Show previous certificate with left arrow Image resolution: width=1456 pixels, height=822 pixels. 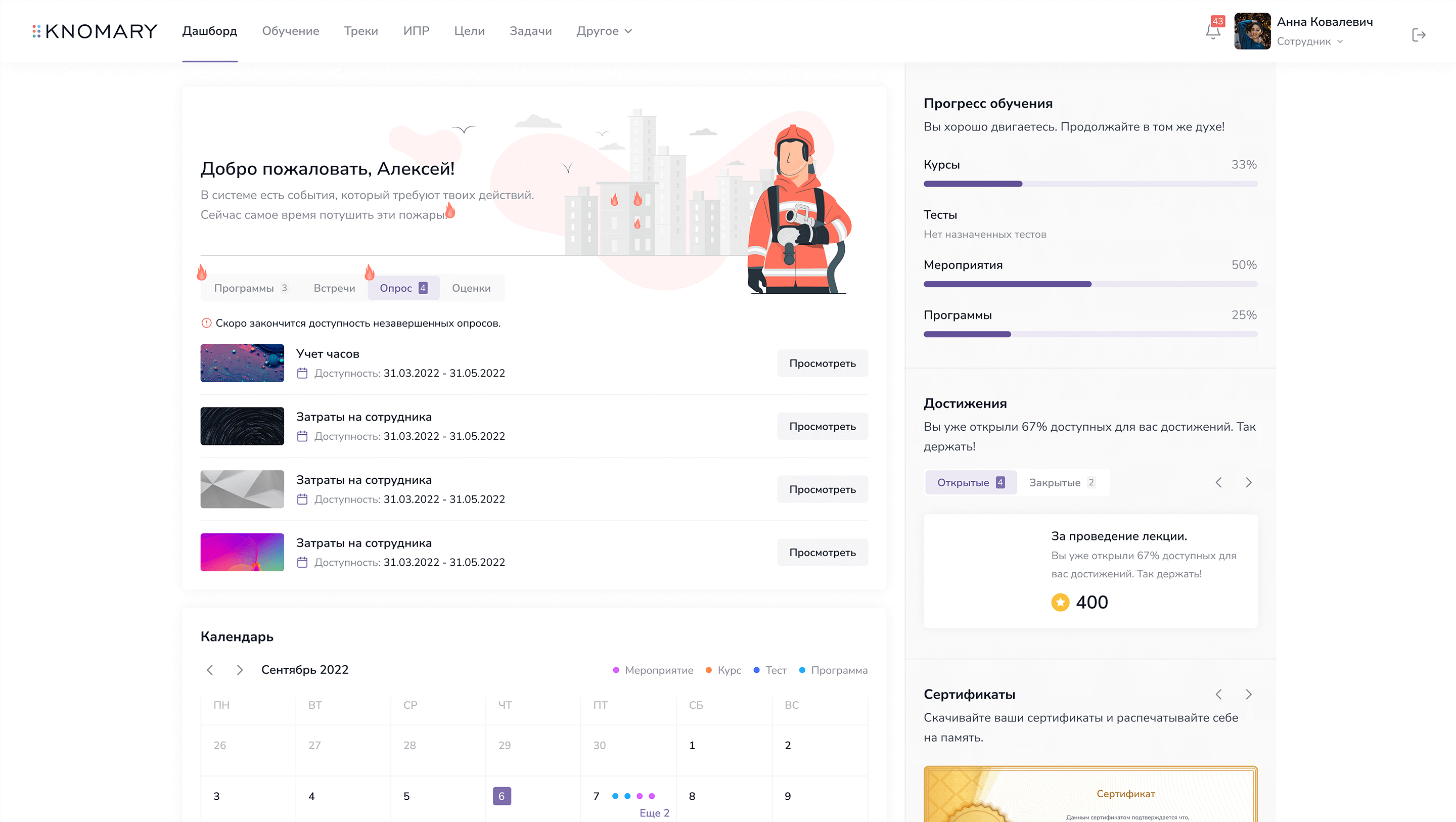tap(1218, 694)
